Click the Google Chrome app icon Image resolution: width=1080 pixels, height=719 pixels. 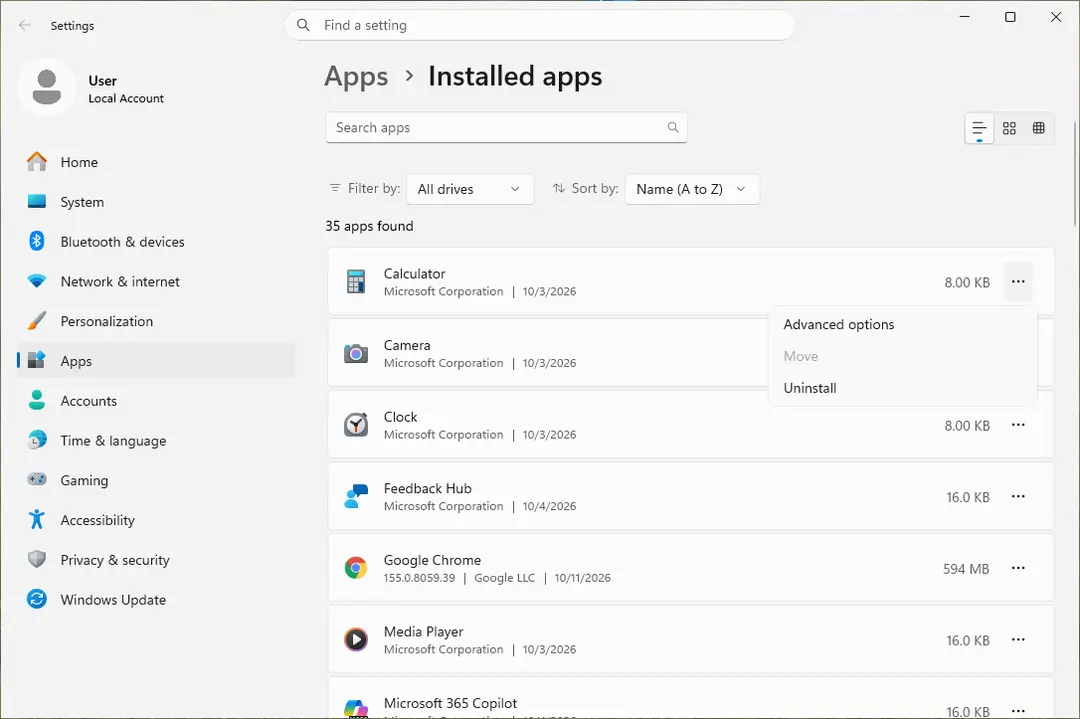click(x=355, y=568)
